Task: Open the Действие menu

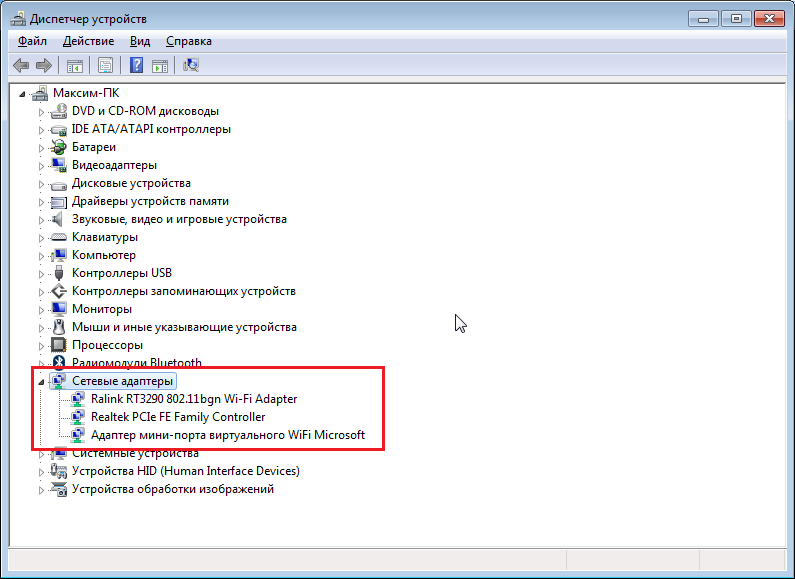Action: [x=88, y=41]
